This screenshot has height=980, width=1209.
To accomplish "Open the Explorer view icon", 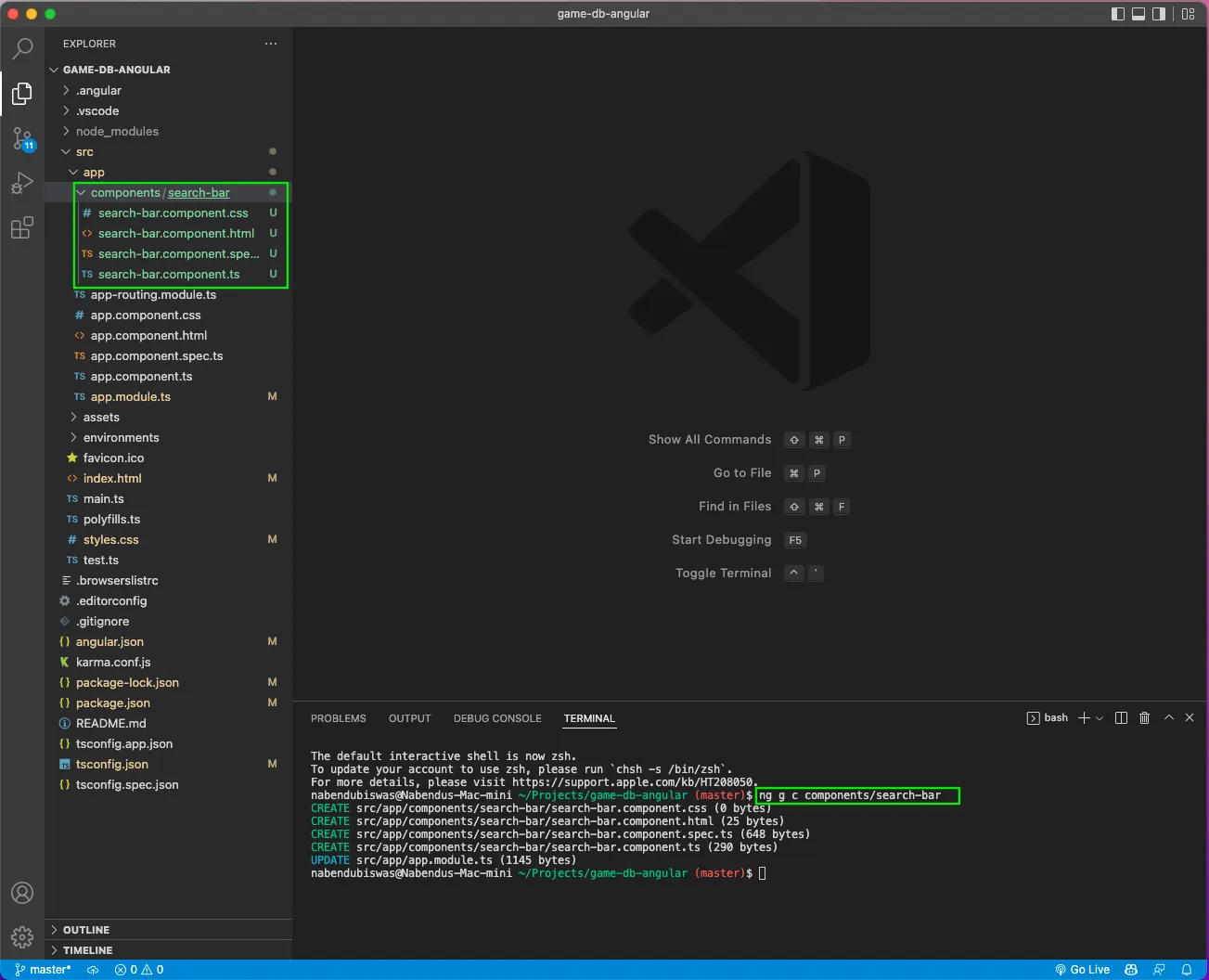I will [22, 93].
